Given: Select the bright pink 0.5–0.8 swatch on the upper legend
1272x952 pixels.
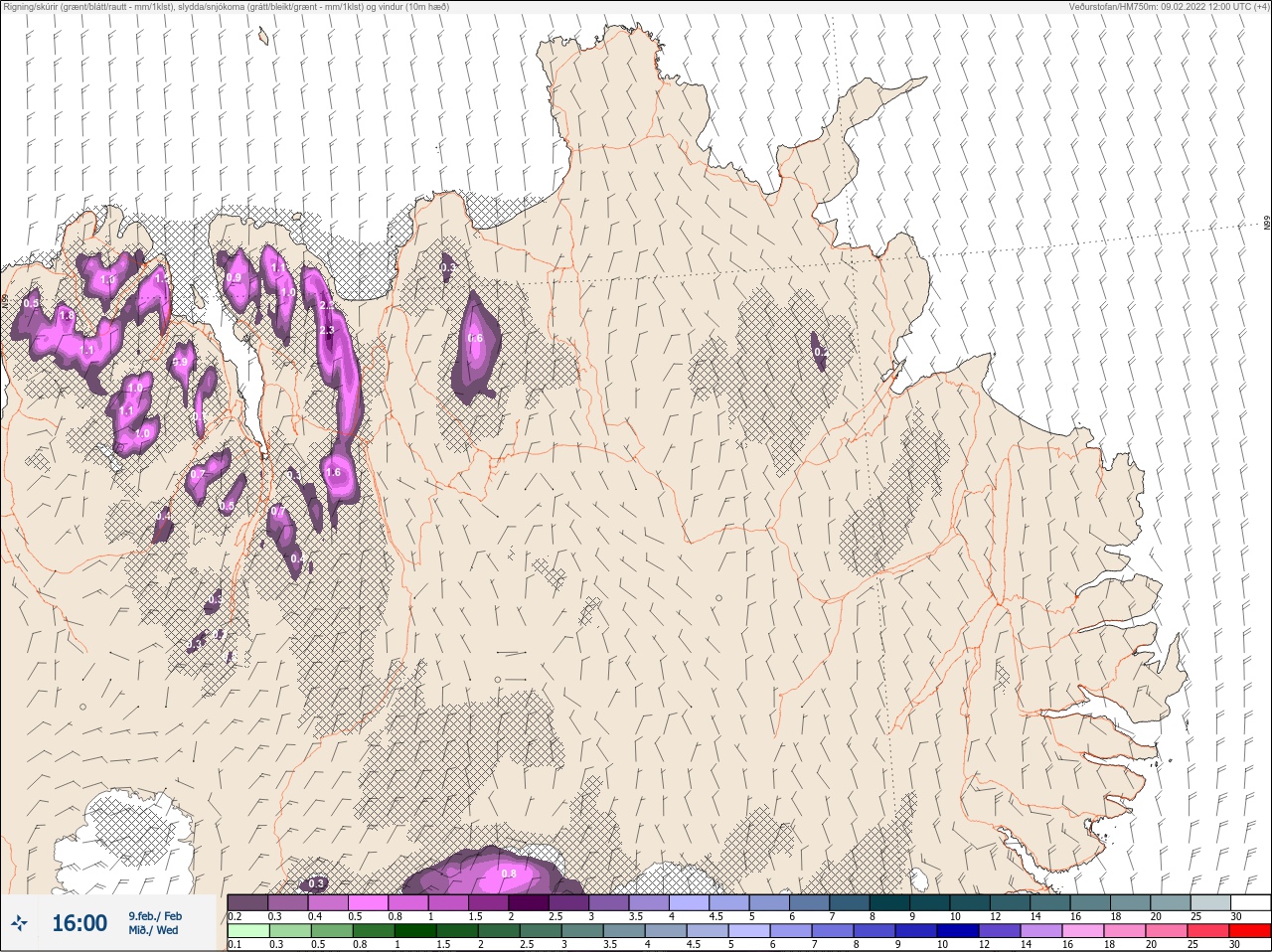Looking at the screenshot, I should coord(368,902).
